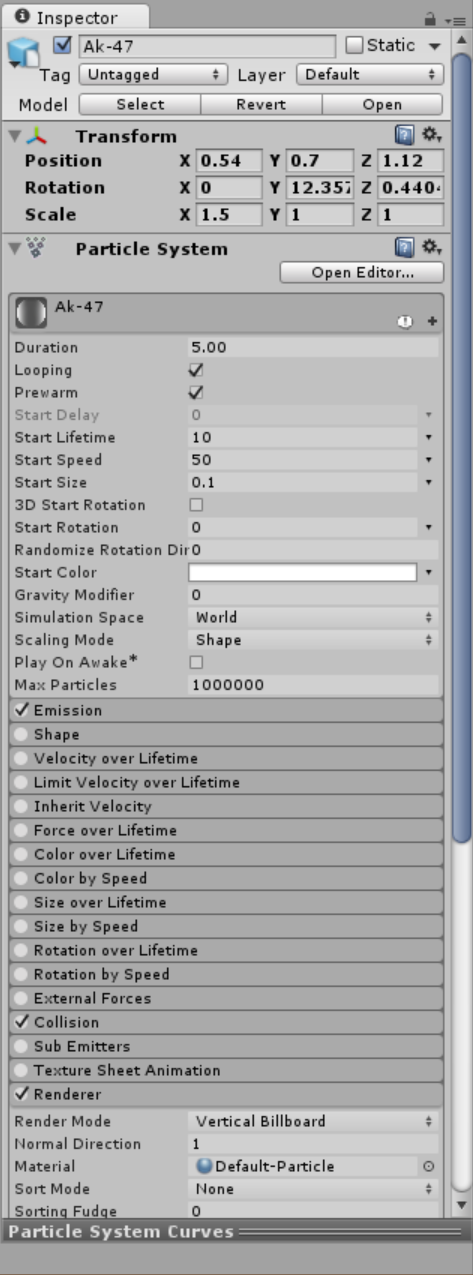The height and width of the screenshot is (1275, 473).
Task: Enable Play On Awake checkbox
Action: click(x=196, y=662)
